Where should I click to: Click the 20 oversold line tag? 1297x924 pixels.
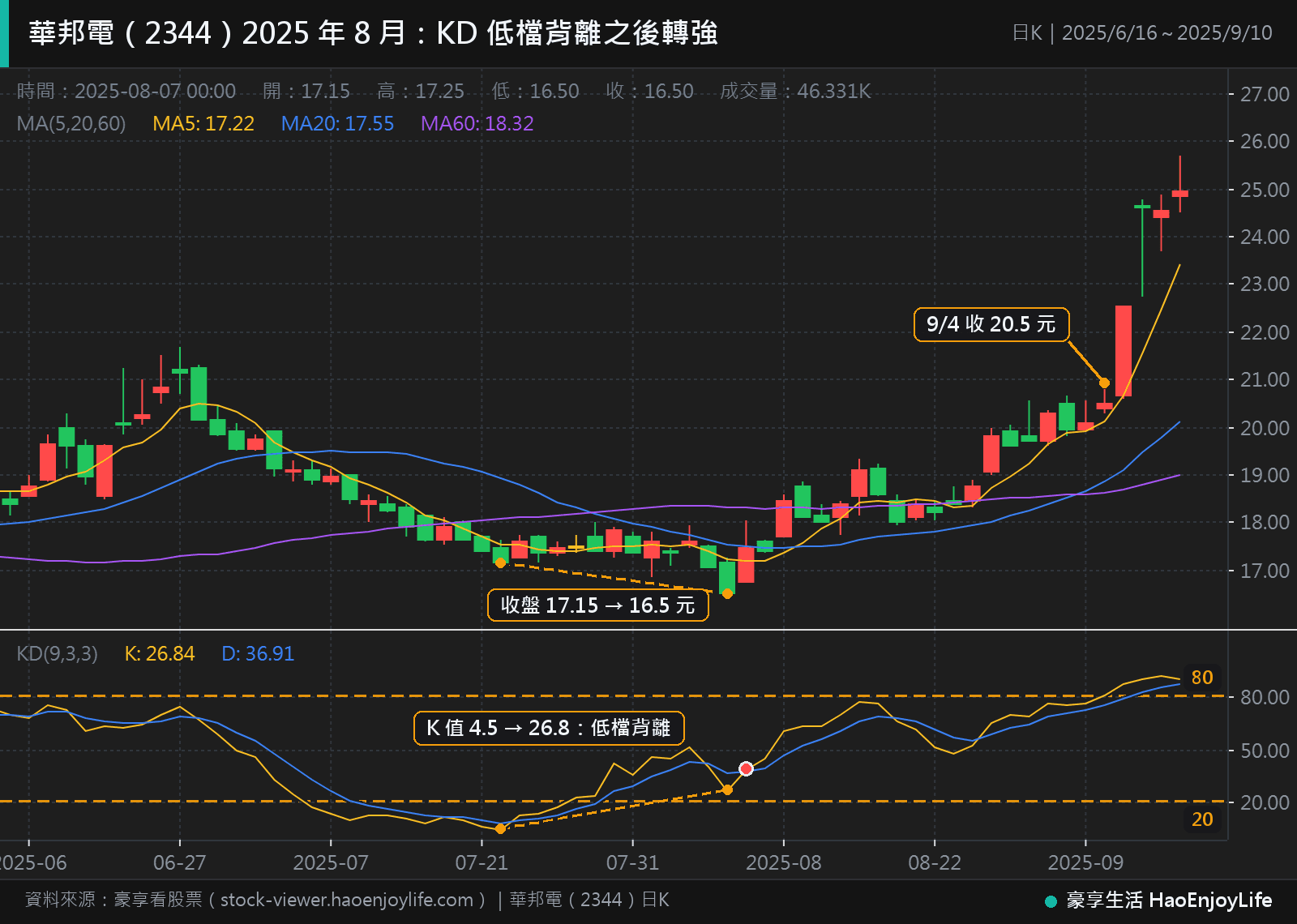[x=1202, y=819]
